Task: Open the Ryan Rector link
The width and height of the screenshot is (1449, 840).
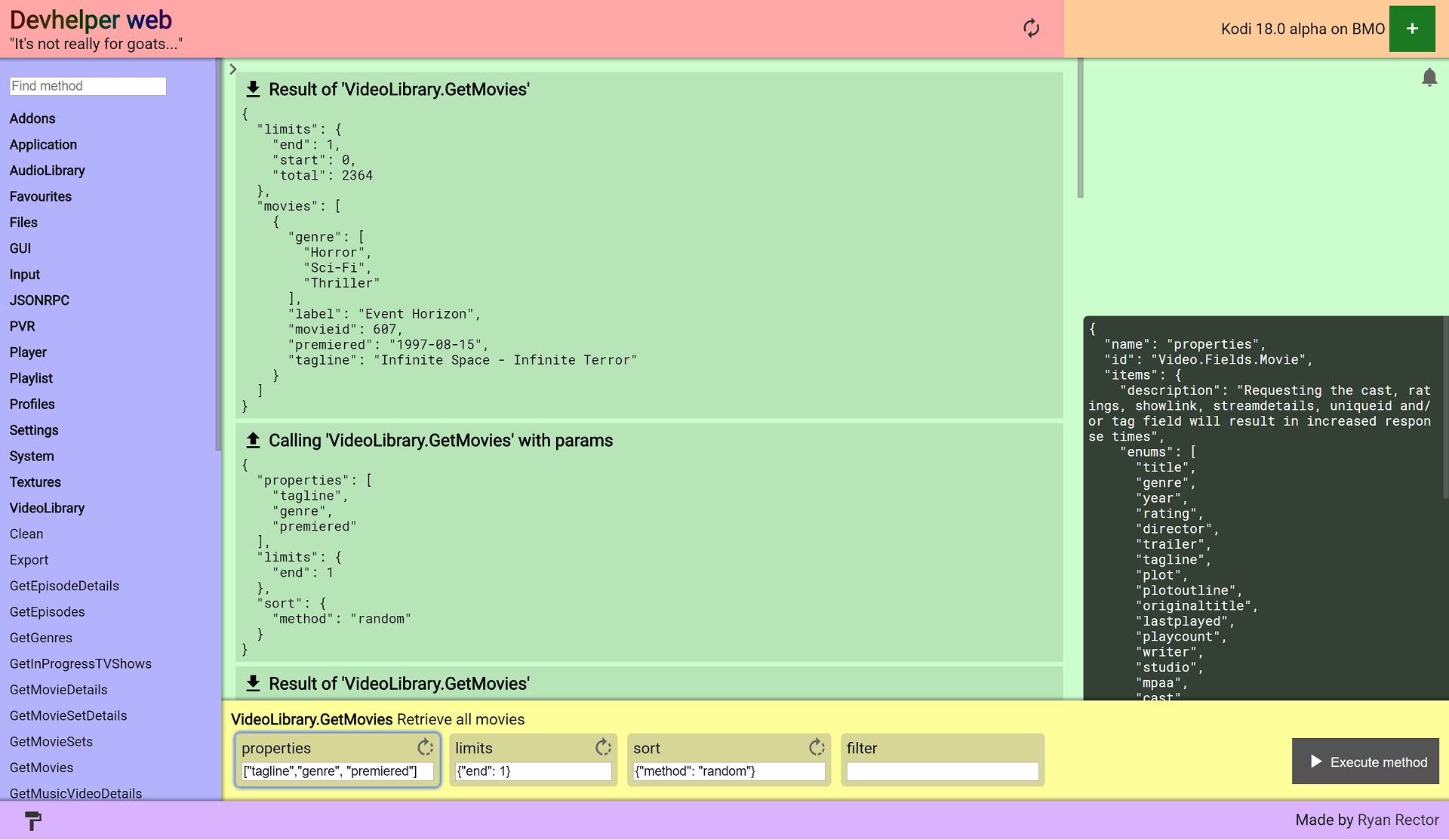Action: [1398, 820]
